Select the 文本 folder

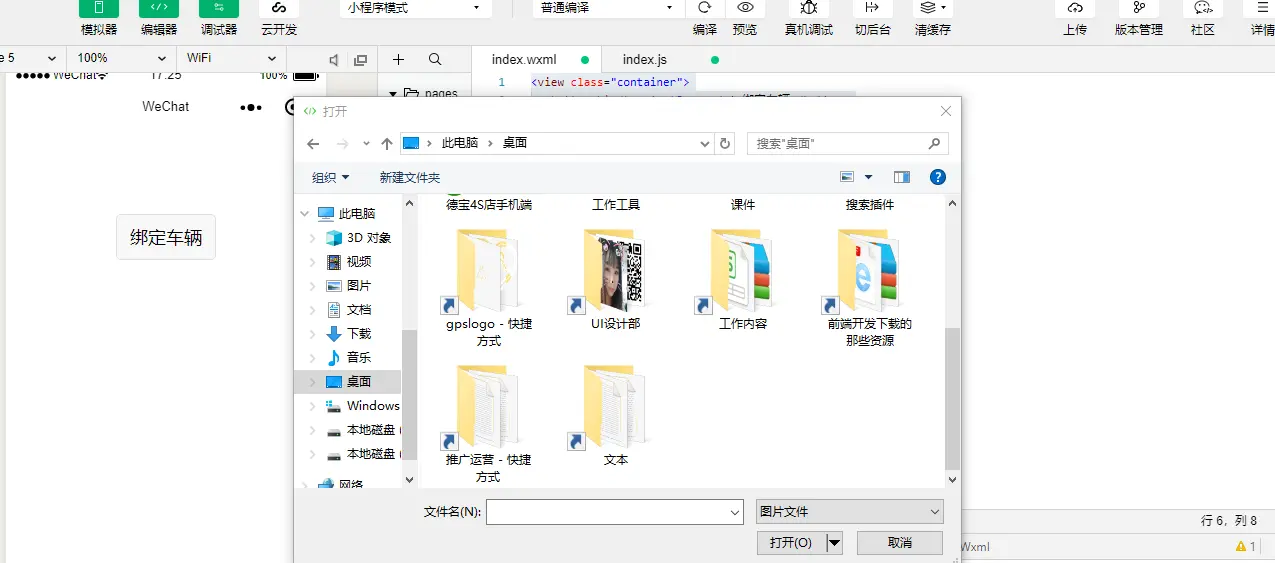coord(615,417)
